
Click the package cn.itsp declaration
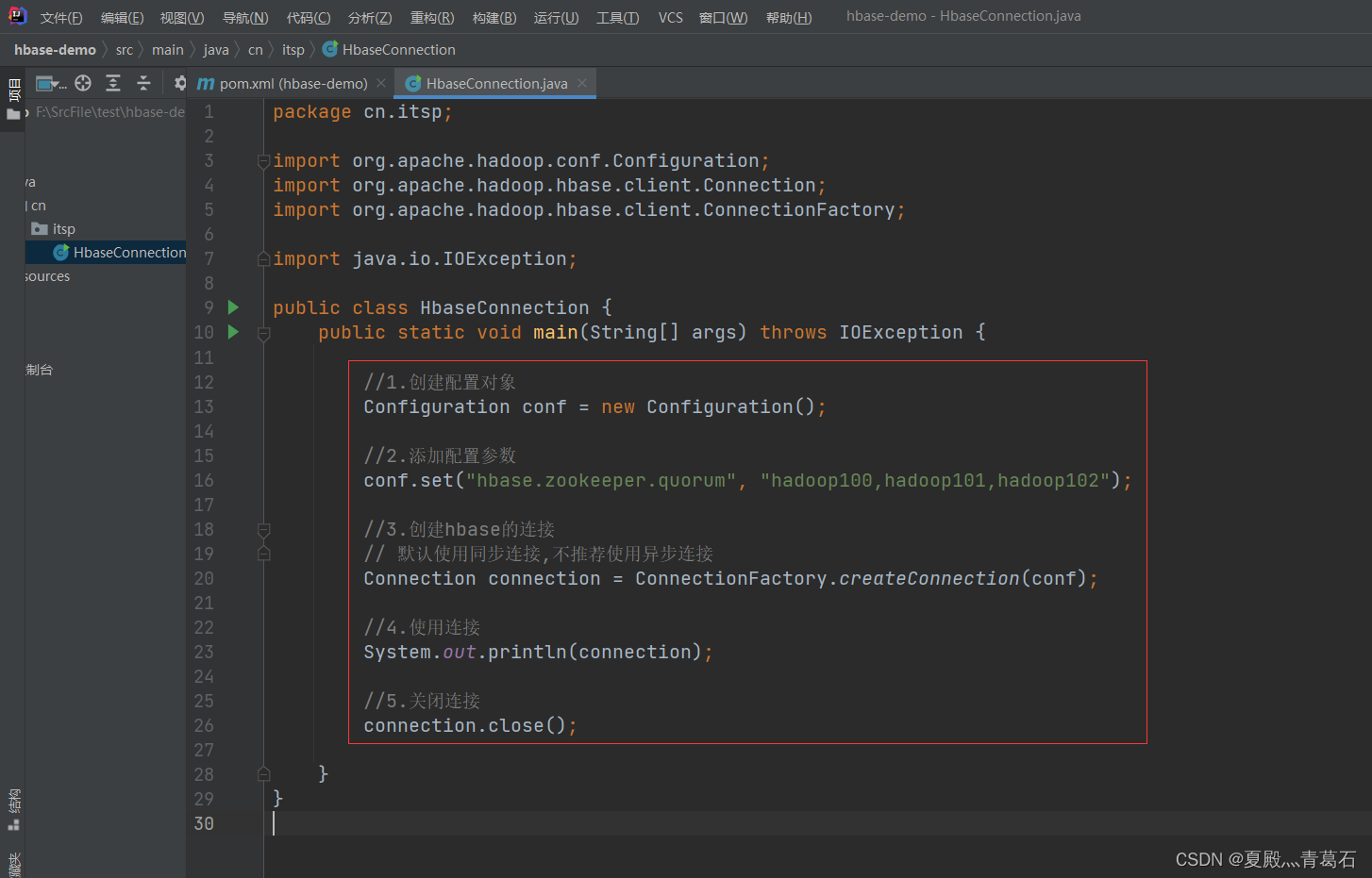362,112
